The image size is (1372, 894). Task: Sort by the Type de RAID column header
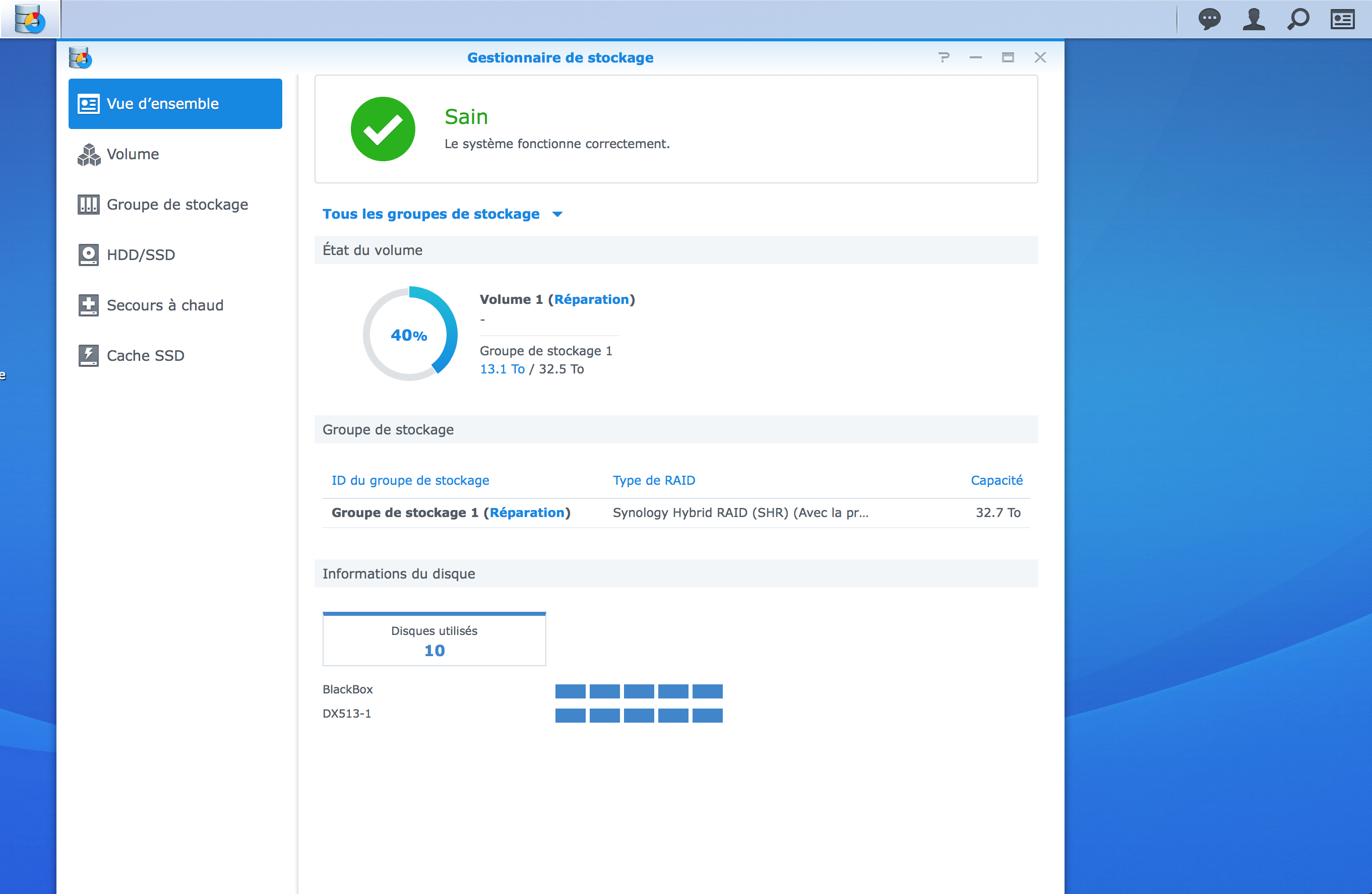pos(653,480)
